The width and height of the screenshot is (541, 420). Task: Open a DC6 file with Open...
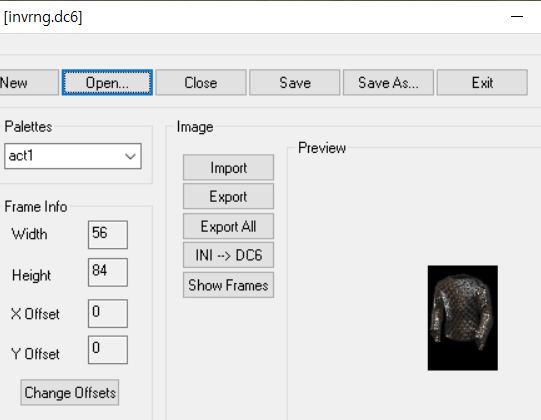tap(107, 82)
